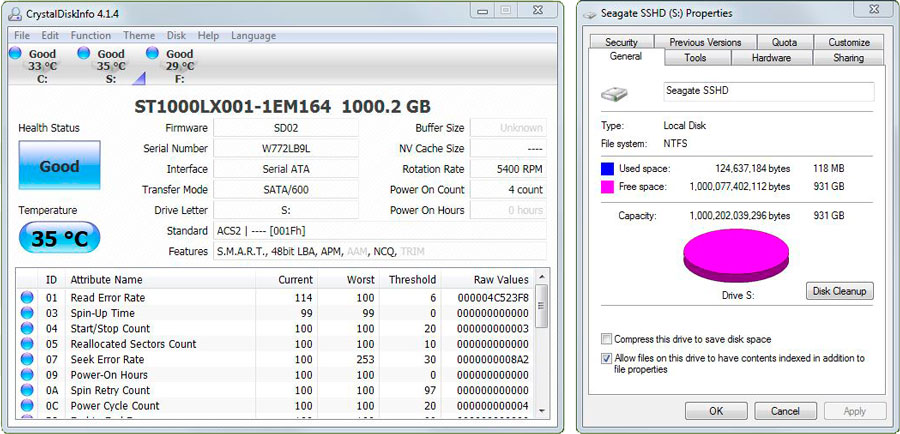Screen dimensions: 900x434
Task: Click the blue Used space color swatch
Action: [x=607, y=169]
